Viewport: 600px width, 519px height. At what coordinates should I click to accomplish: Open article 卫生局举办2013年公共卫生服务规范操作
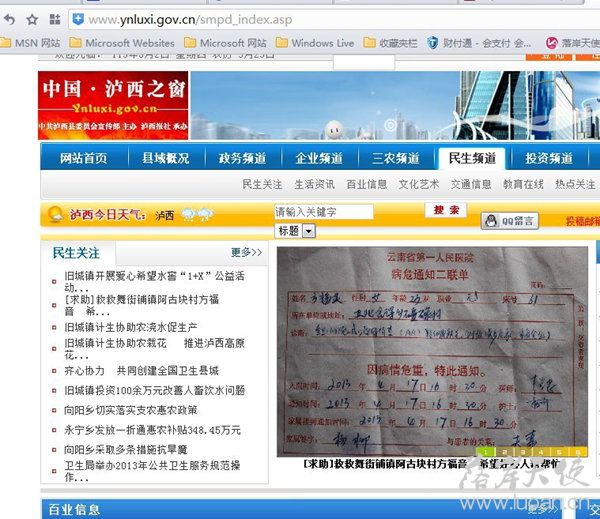[x=152, y=471]
